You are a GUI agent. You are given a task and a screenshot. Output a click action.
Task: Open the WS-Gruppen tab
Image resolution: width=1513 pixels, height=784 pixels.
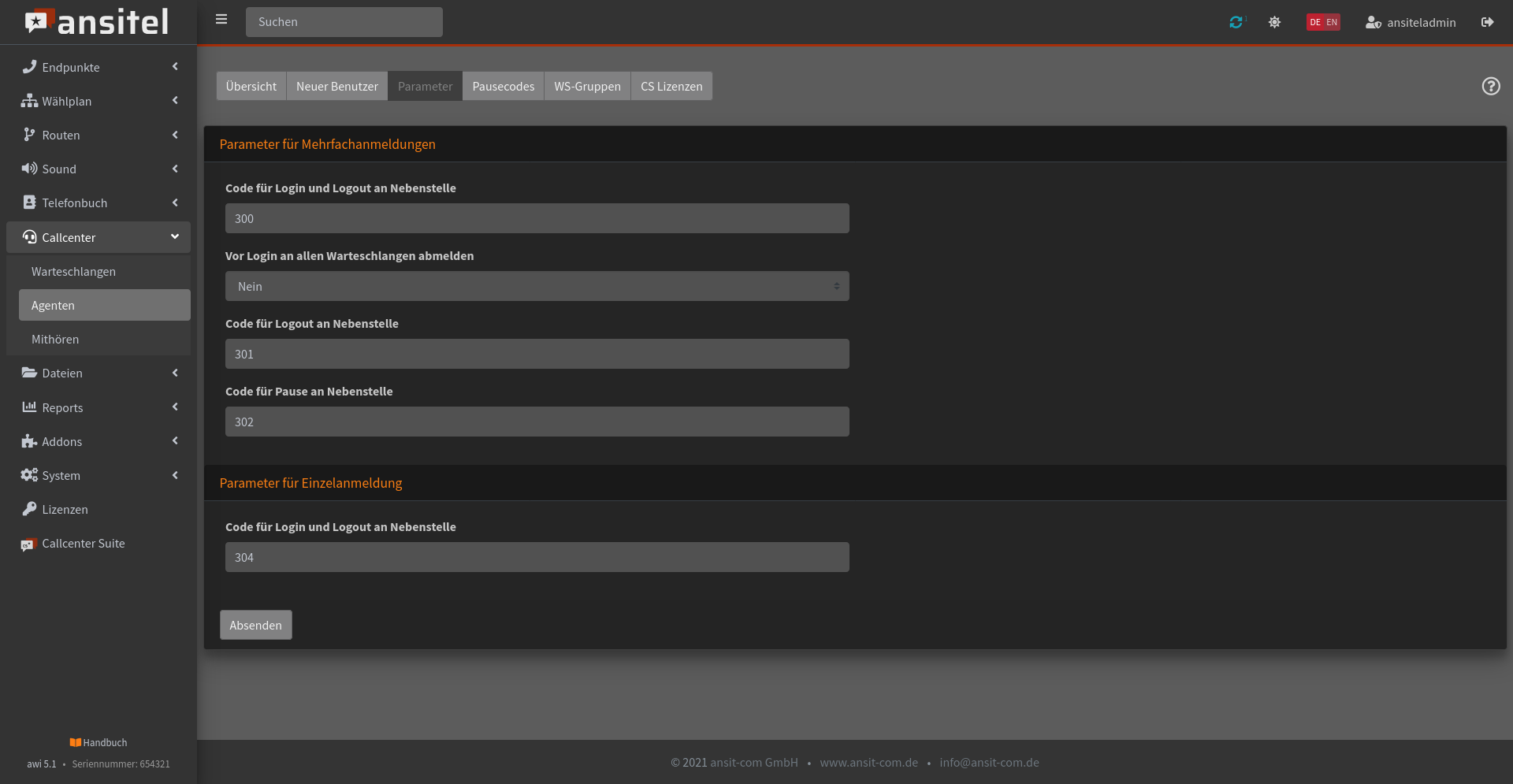pyautogui.click(x=587, y=86)
